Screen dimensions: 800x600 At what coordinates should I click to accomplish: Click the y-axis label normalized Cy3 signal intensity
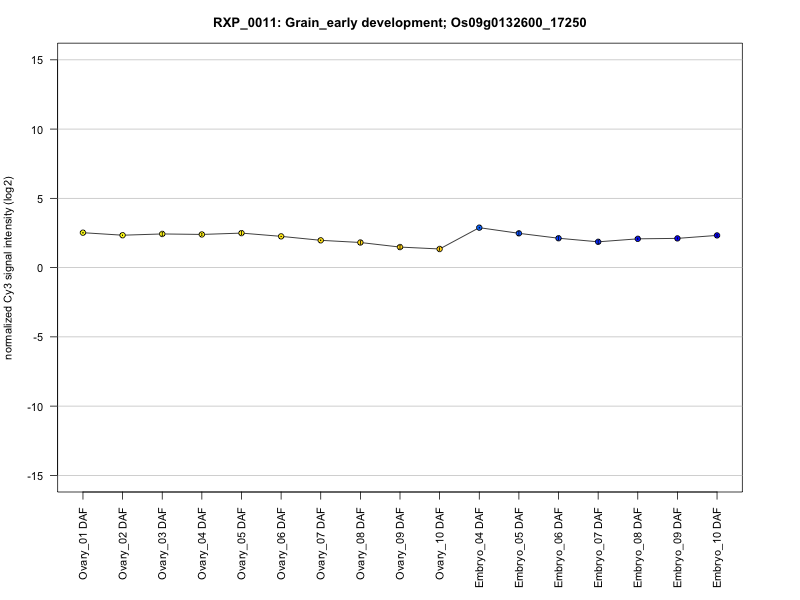tap(9, 267)
